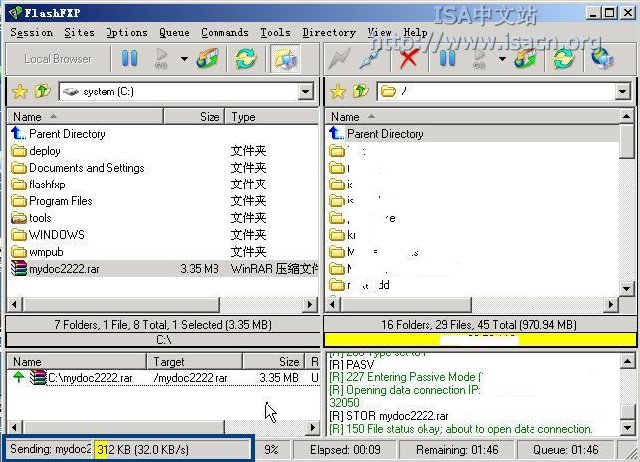Open the Sites menu

click(79, 32)
